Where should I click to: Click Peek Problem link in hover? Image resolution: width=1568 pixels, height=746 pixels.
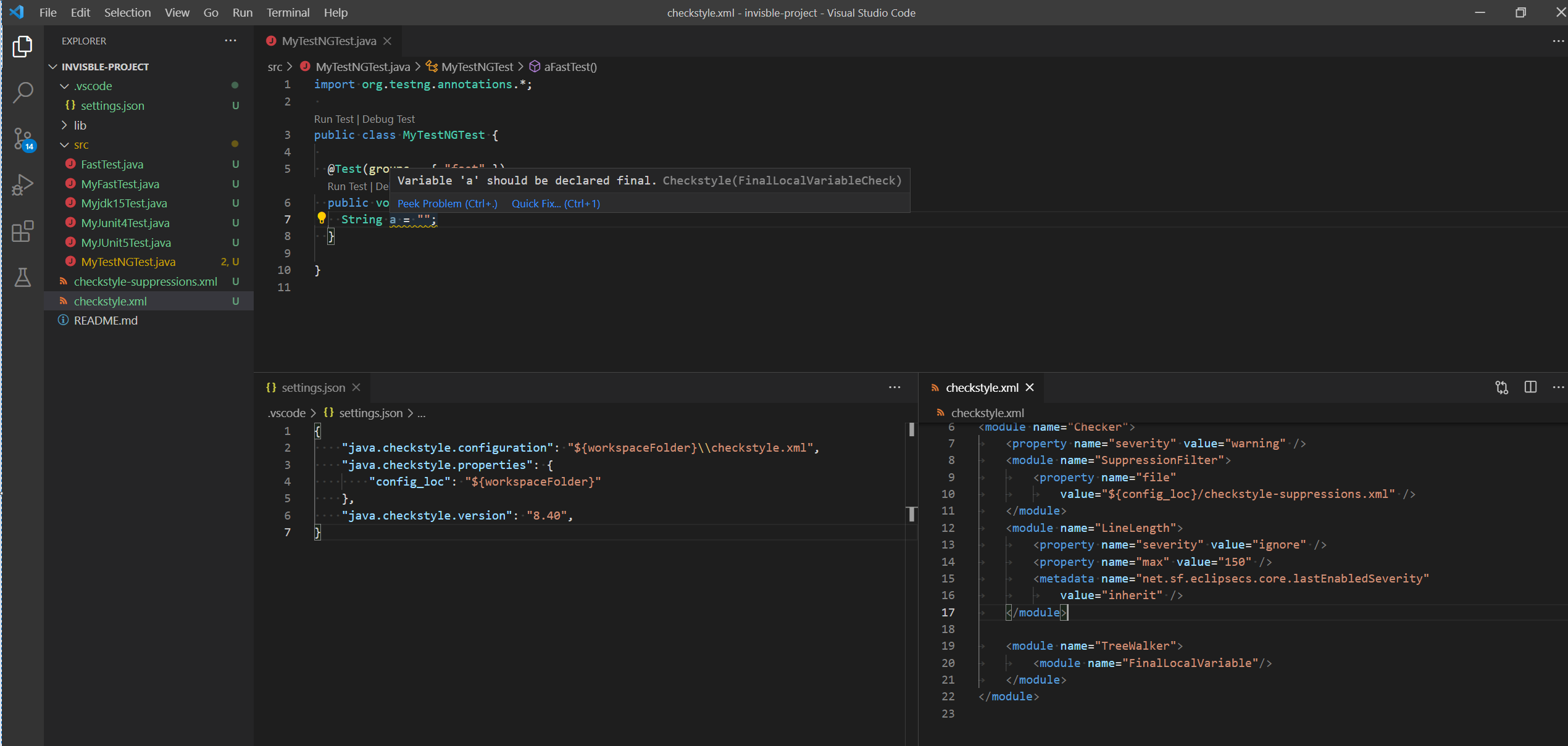447,204
